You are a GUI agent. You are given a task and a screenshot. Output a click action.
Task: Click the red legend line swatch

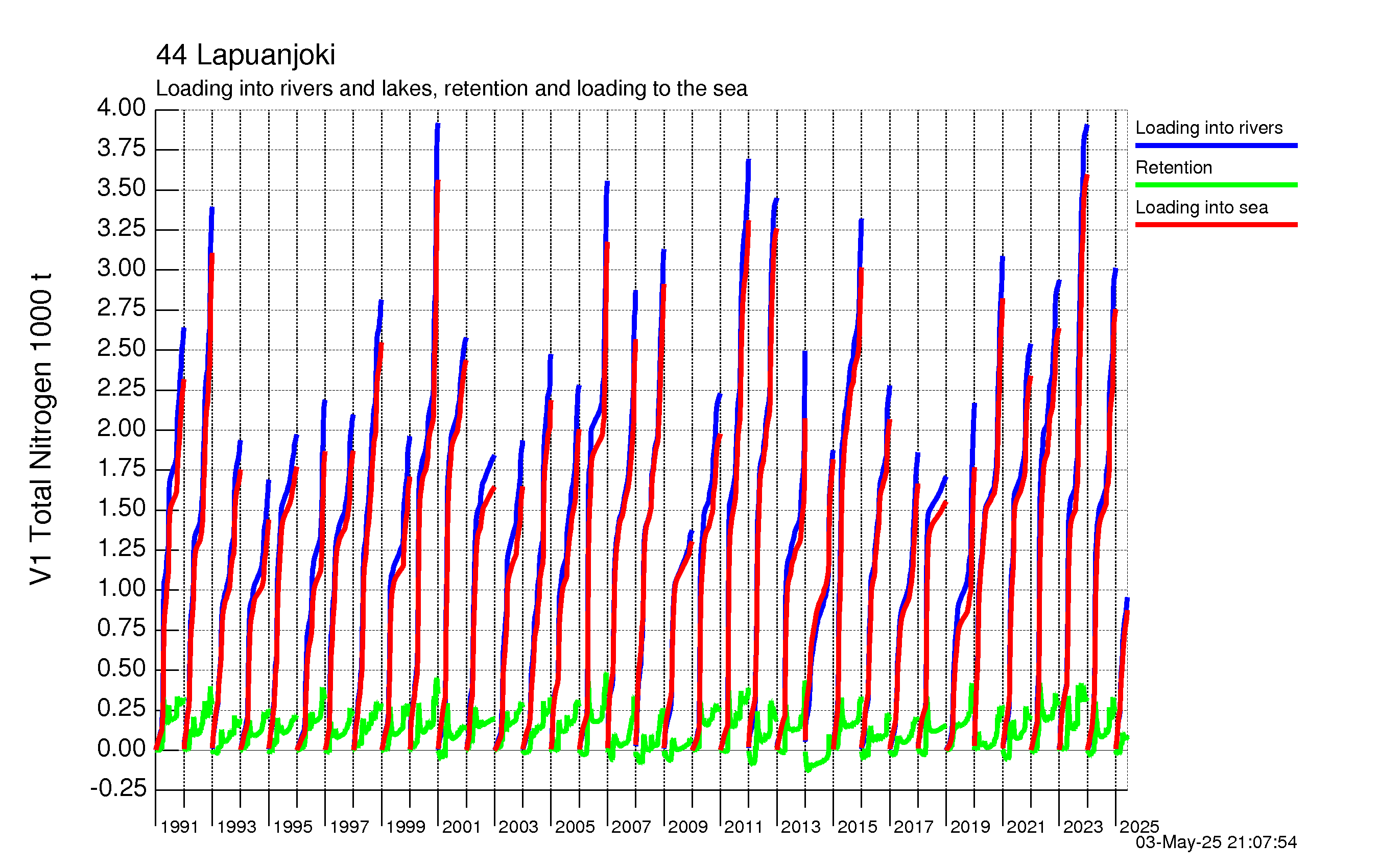point(1217,225)
